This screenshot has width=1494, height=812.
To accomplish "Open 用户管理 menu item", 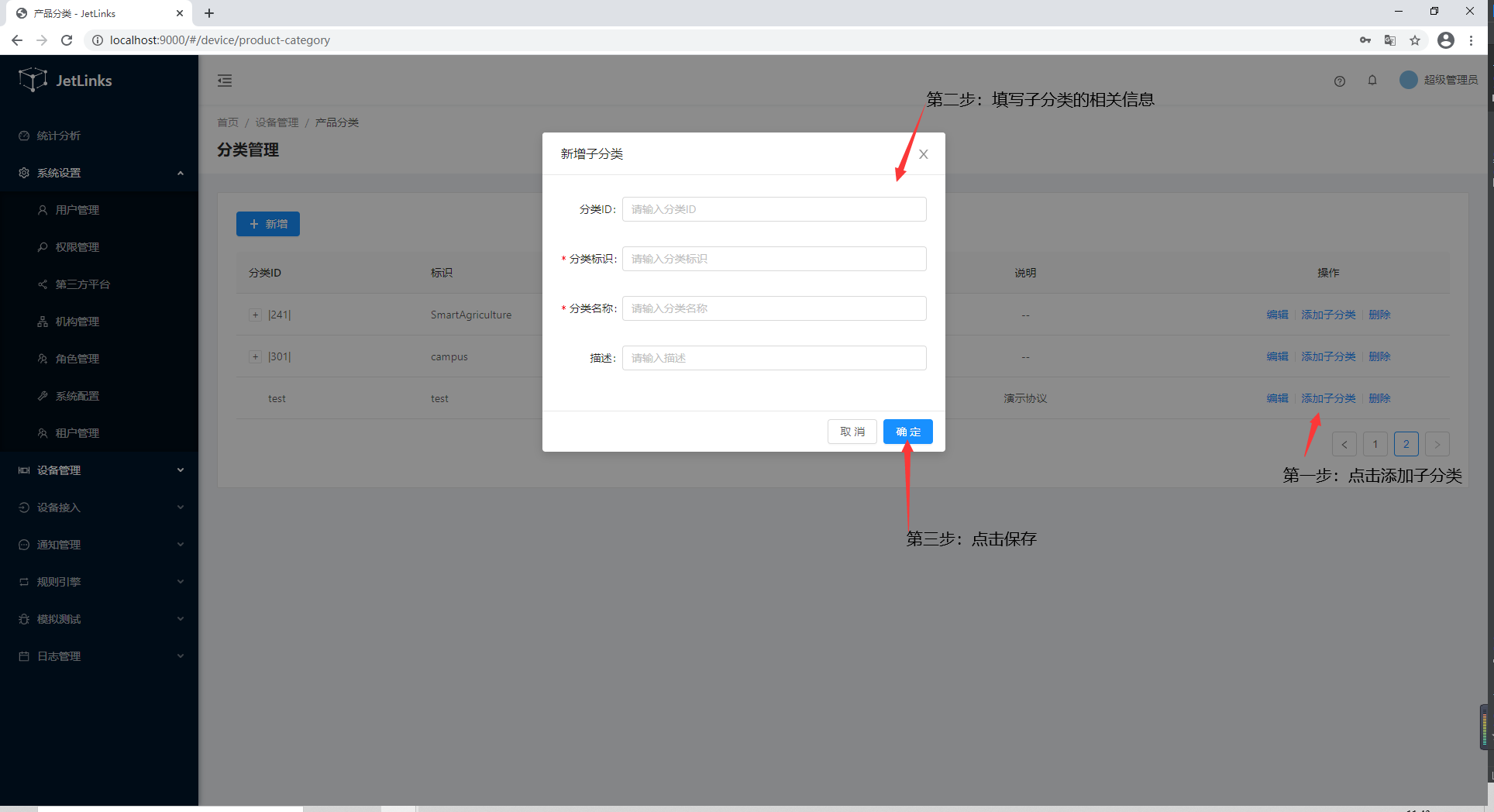I will [x=99, y=210].
